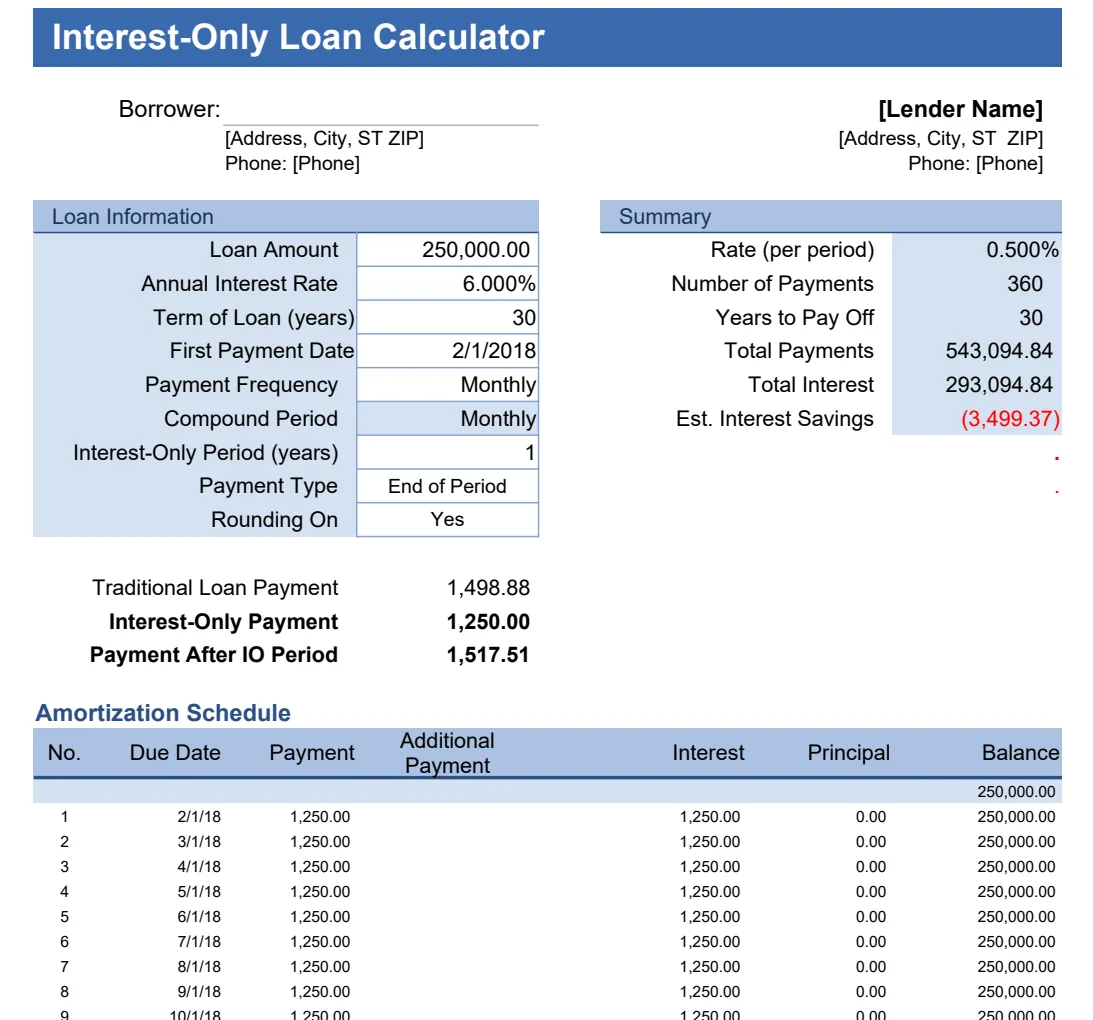Click the Principal column header

[848, 753]
